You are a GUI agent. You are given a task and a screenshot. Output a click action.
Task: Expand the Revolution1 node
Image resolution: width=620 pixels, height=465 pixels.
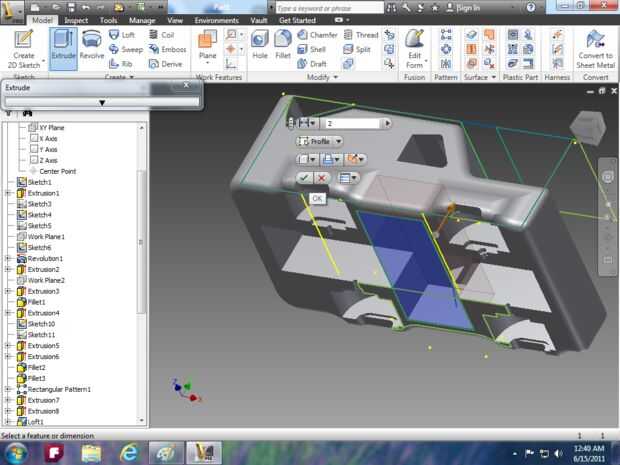pyautogui.click(x=8, y=259)
